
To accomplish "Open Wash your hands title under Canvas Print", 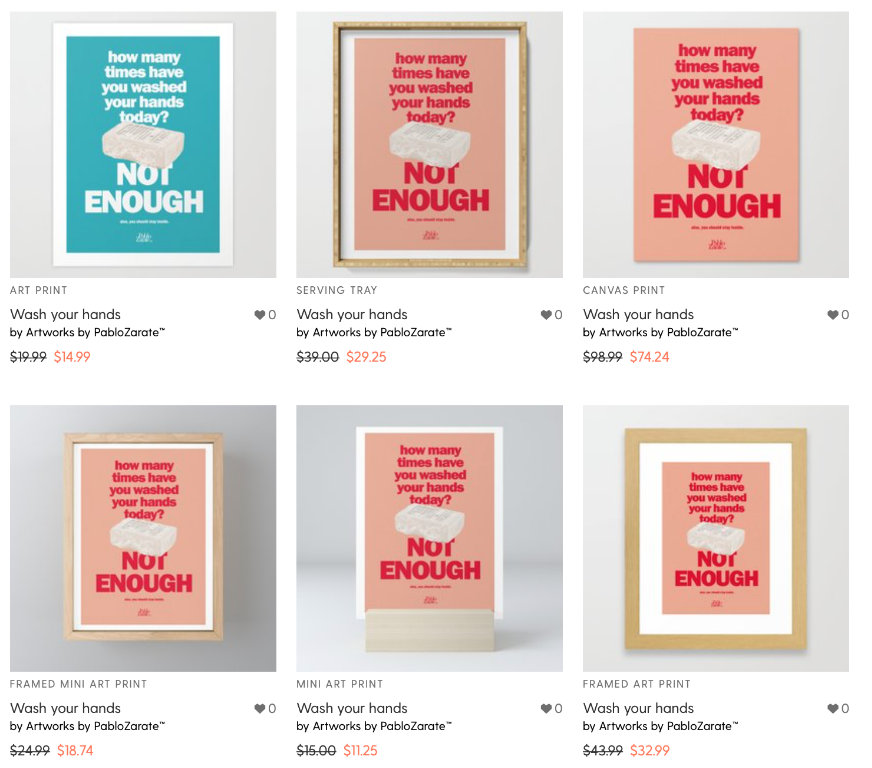I will tap(638, 315).
